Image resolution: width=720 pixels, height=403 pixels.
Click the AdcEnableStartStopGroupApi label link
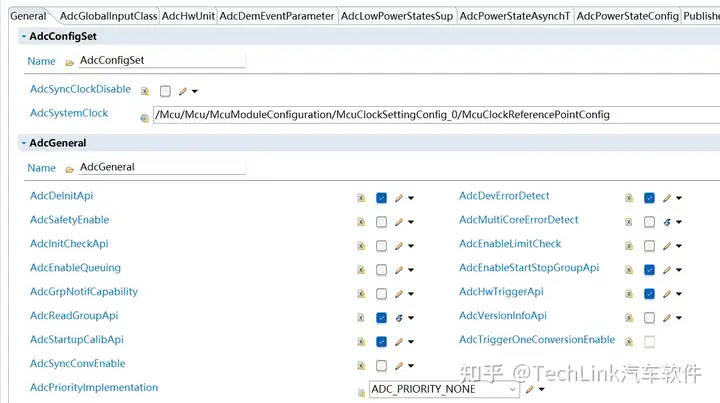tap(528, 268)
